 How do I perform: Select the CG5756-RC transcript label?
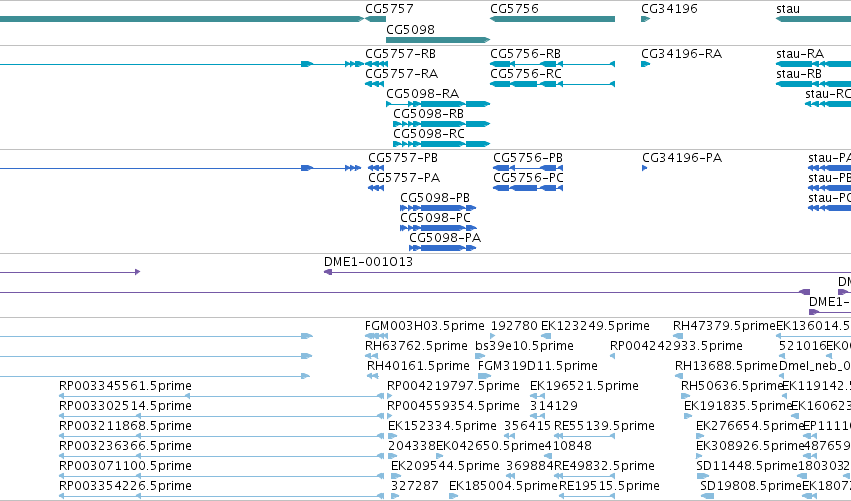pos(526,74)
